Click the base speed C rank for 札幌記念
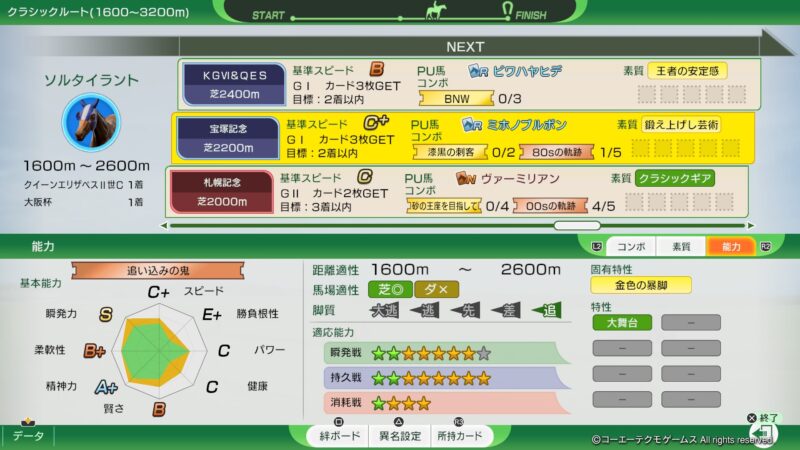This screenshot has height=450, width=800. point(364,177)
